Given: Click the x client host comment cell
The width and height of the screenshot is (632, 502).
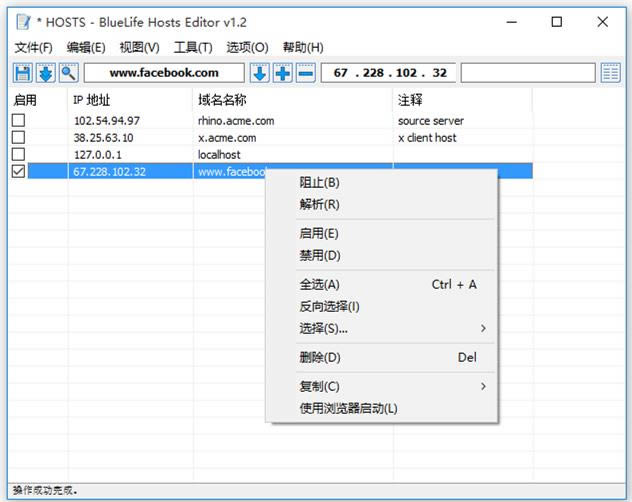Looking at the screenshot, I should click(x=427, y=137).
